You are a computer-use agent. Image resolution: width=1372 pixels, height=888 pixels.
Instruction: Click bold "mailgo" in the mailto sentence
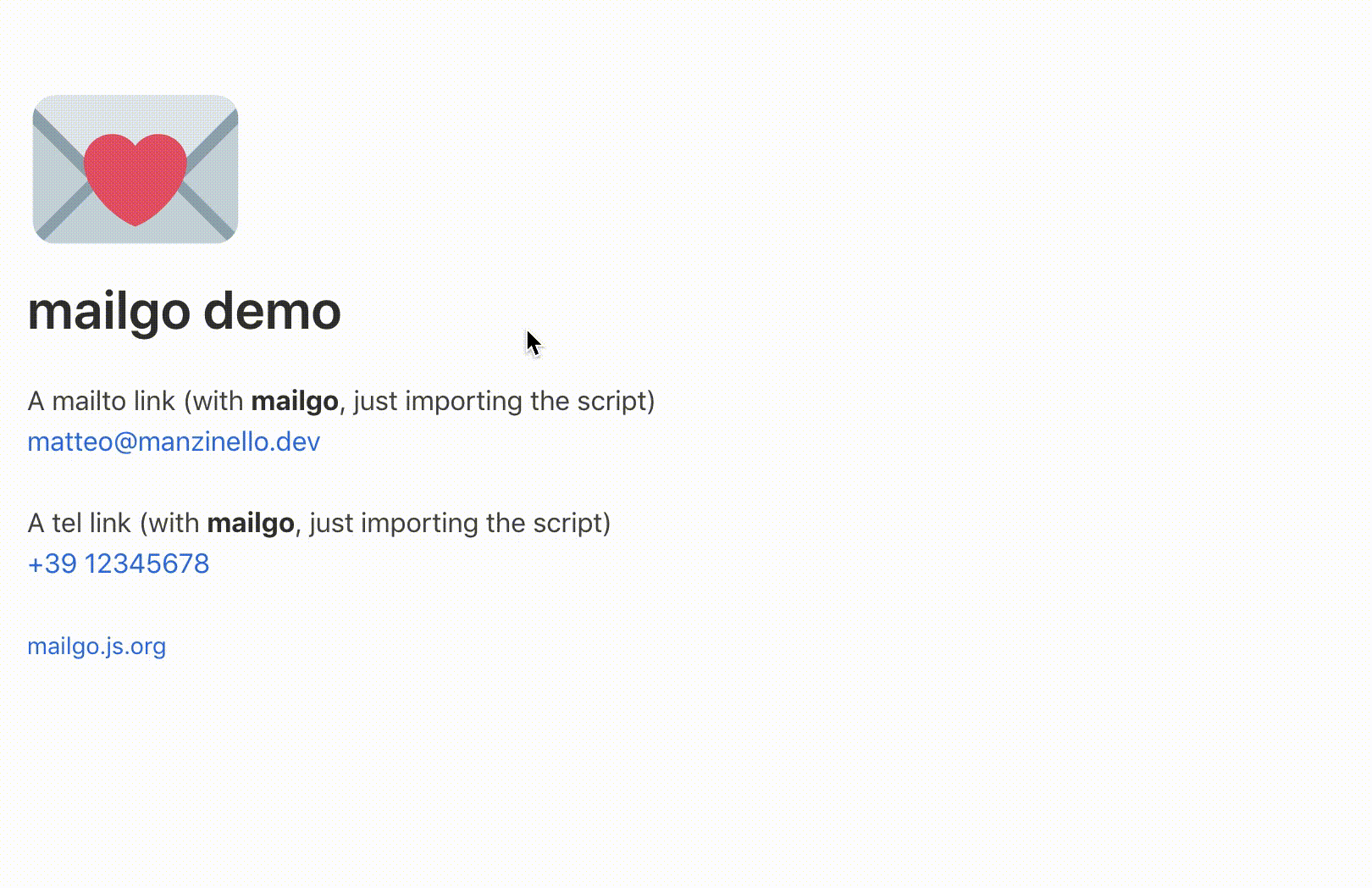(x=294, y=401)
